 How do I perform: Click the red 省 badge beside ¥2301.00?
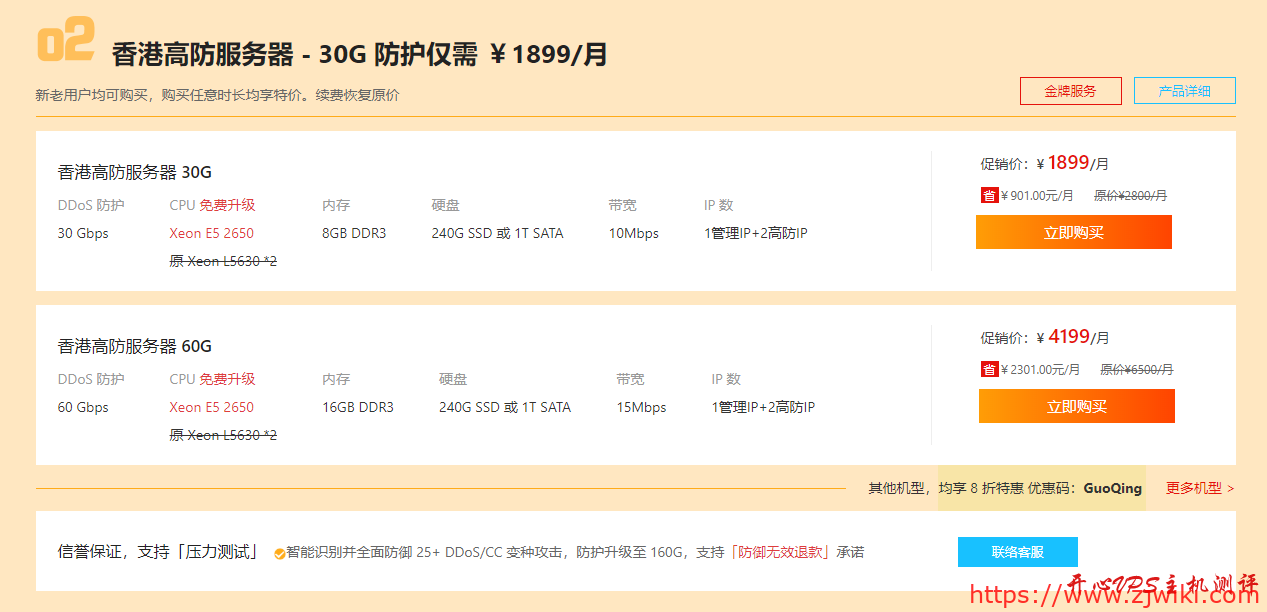pyautogui.click(x=989, y=370)
